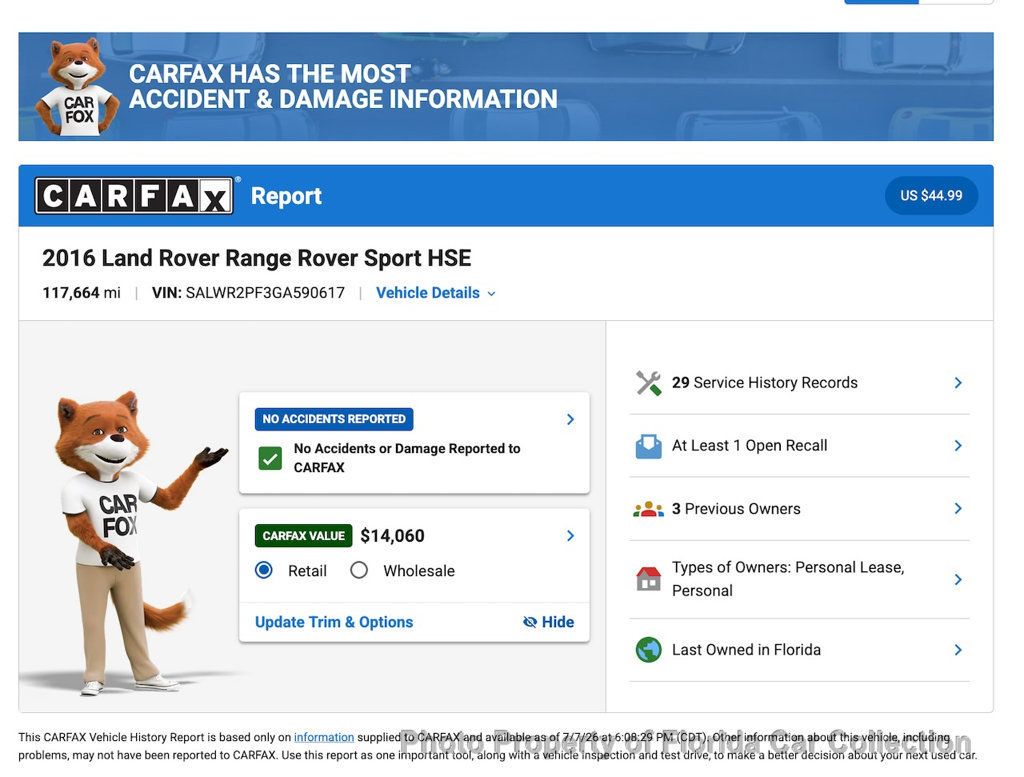Screen dimensions: 1024x777
Task: Click the CARFAX VALUE green badge
Action: pyautogui.click(x=303, y=536)
